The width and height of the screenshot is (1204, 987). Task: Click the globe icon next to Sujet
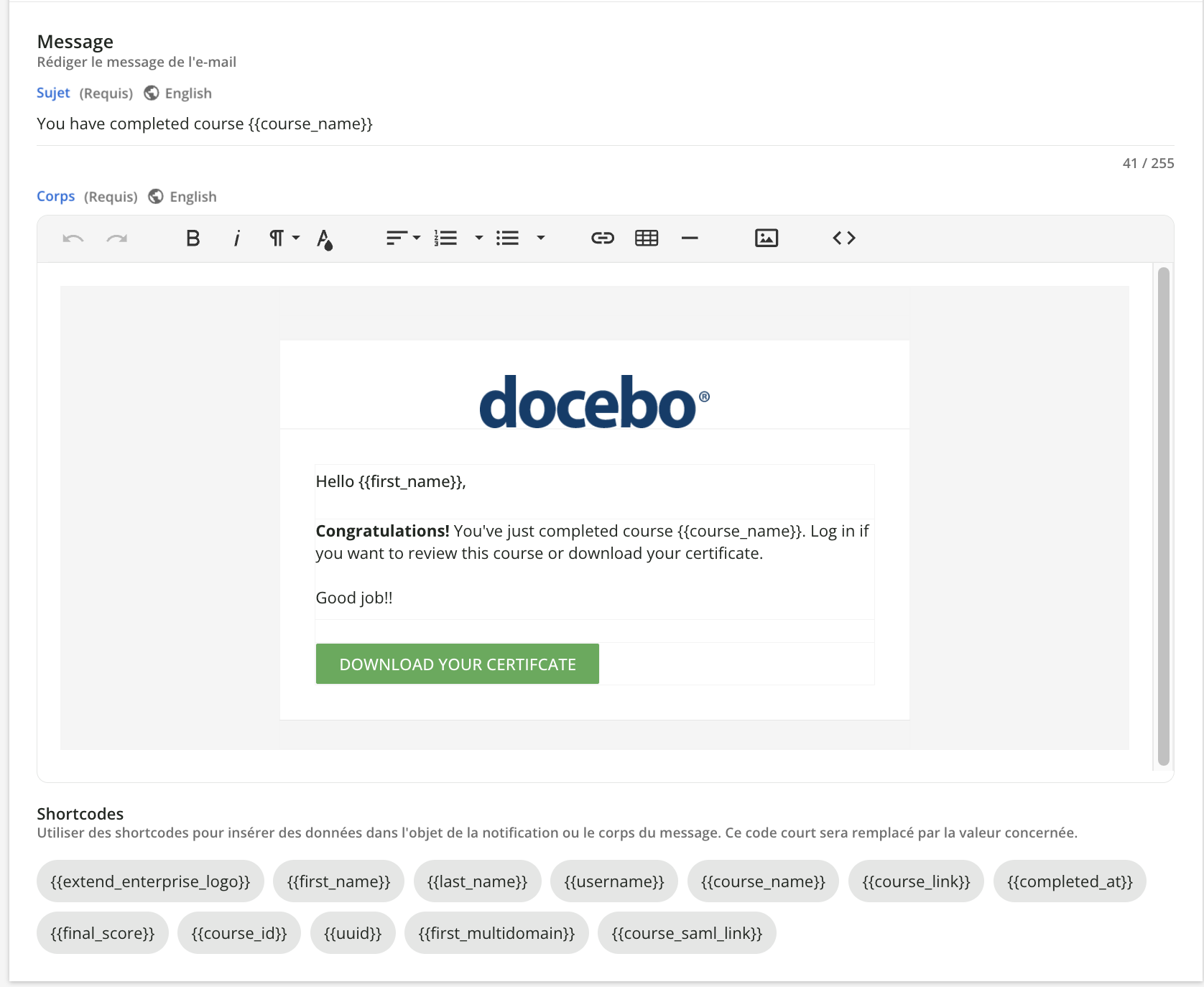[x=151, y=93]
